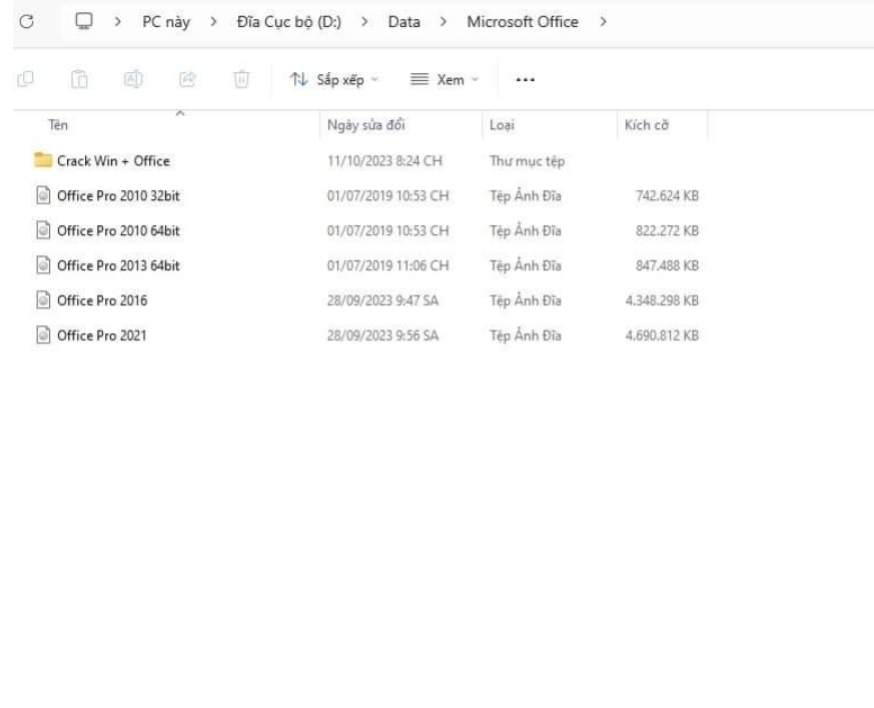
Task: Click the size 4.690.812 KB
Action: tap(662, 335)
